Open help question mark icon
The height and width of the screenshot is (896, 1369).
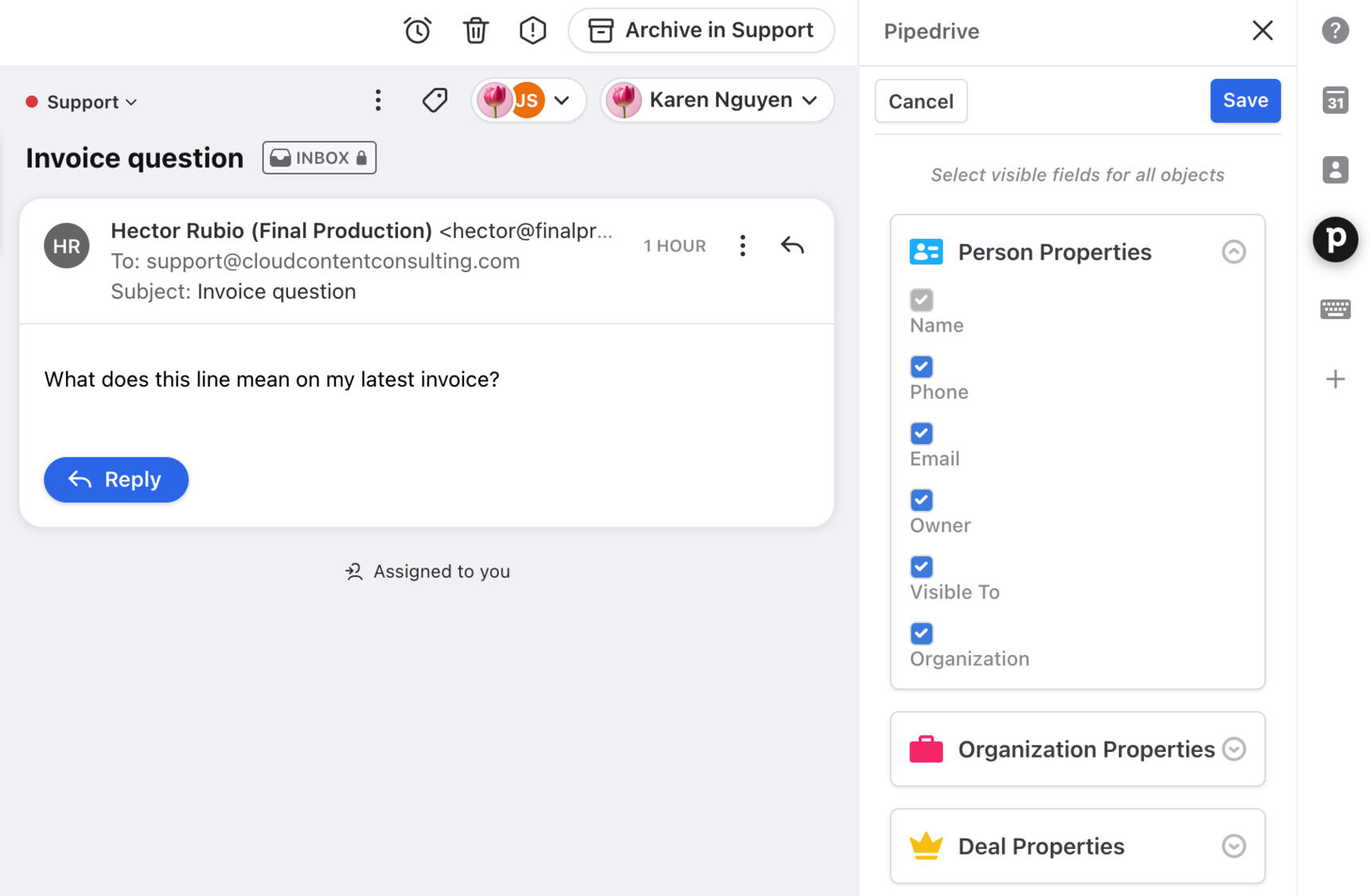[1335, 31]
